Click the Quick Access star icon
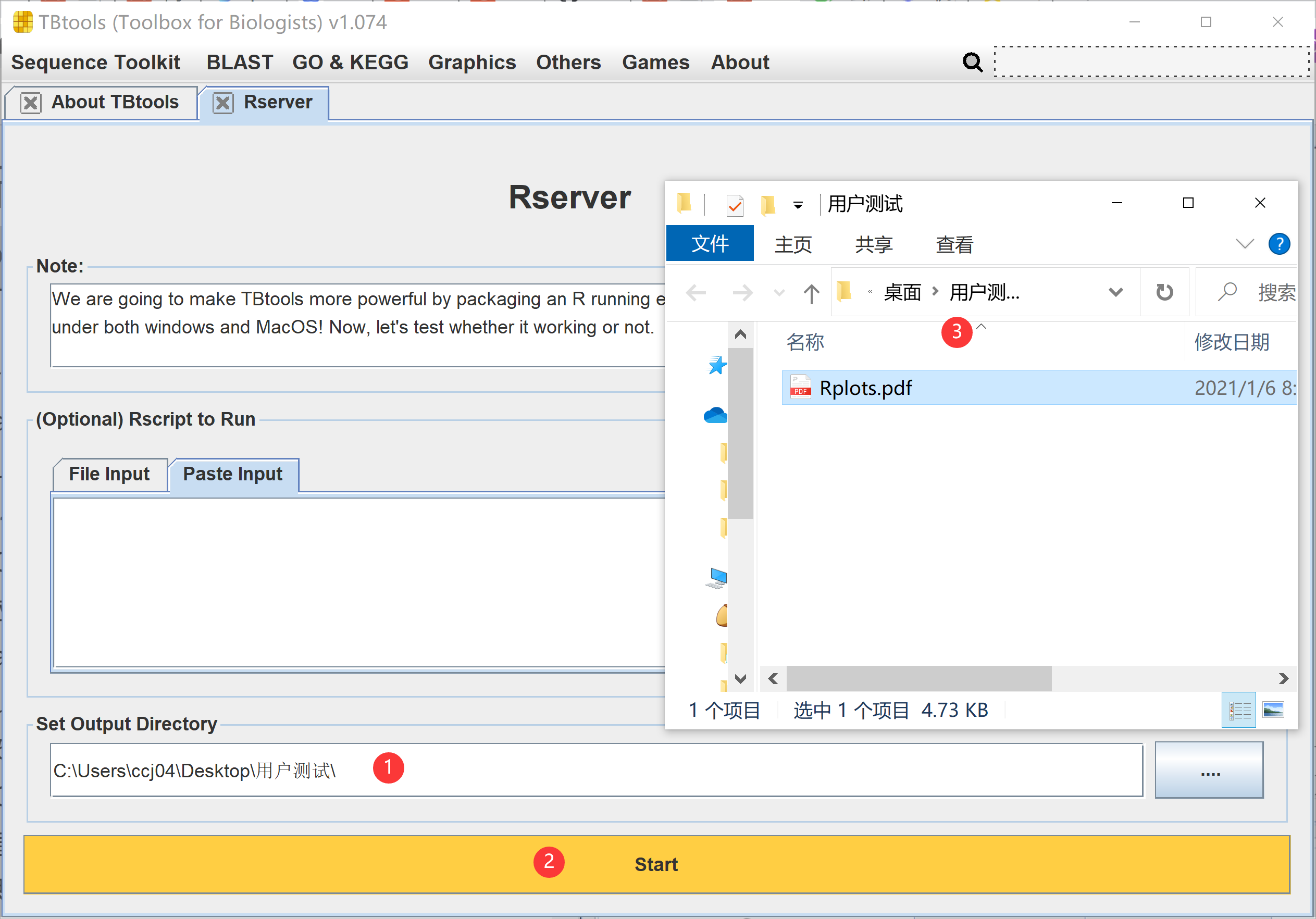1316x919 pixels. coord(716,365)
